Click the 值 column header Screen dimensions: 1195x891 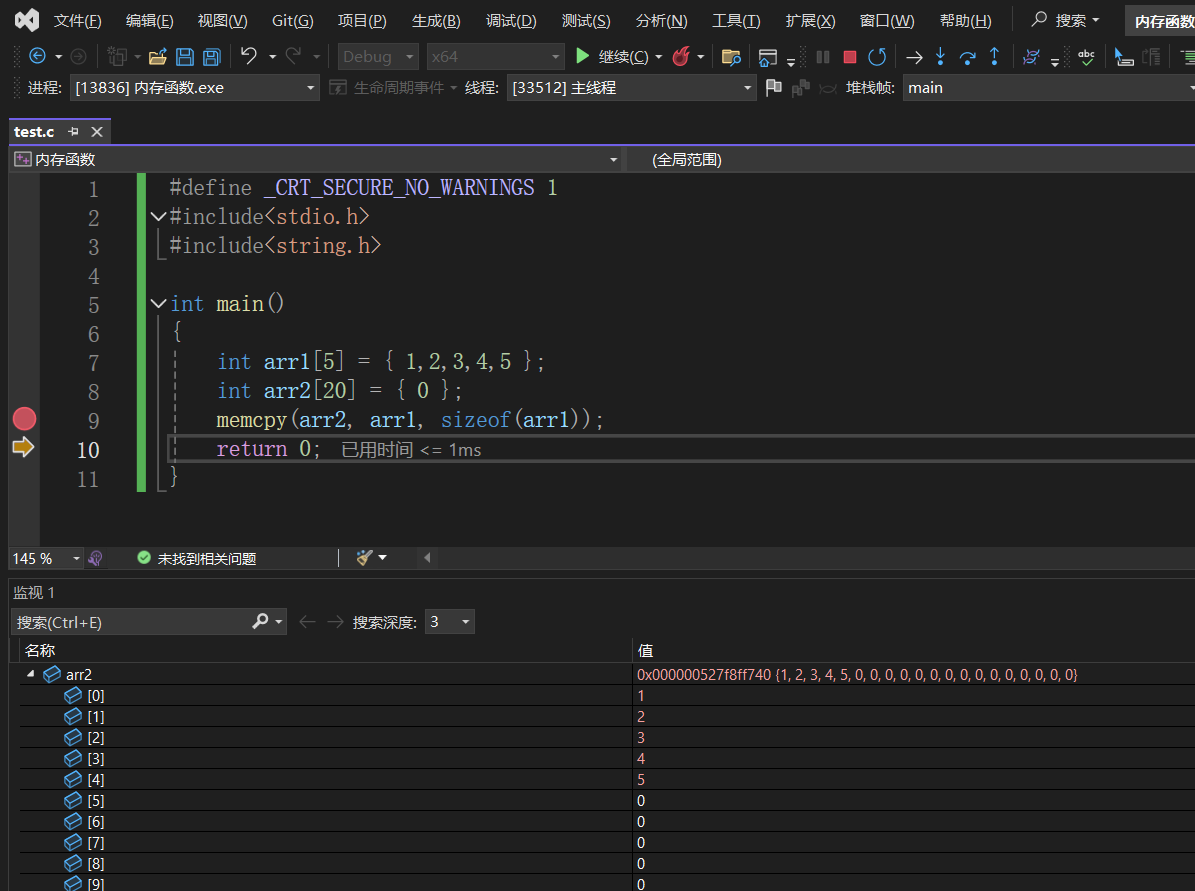pos(646,650)
